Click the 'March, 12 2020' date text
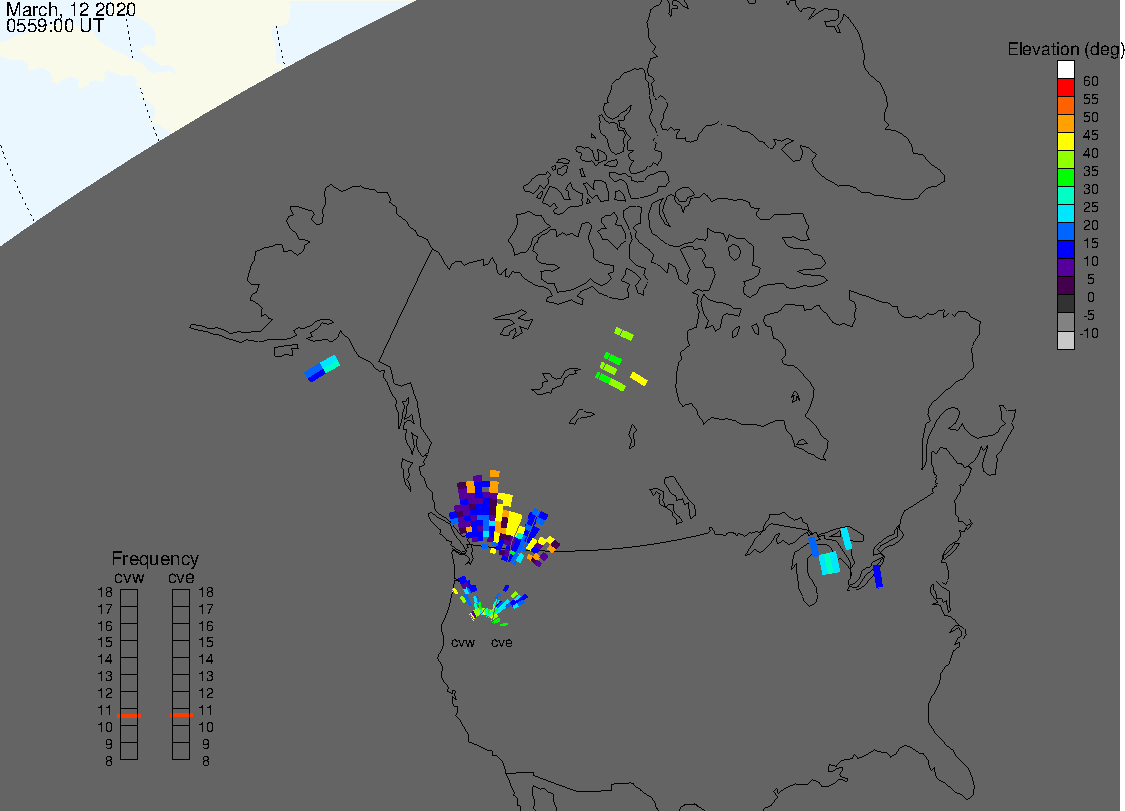The width and height of the screenshot is (1125, 811). (70, 9)
